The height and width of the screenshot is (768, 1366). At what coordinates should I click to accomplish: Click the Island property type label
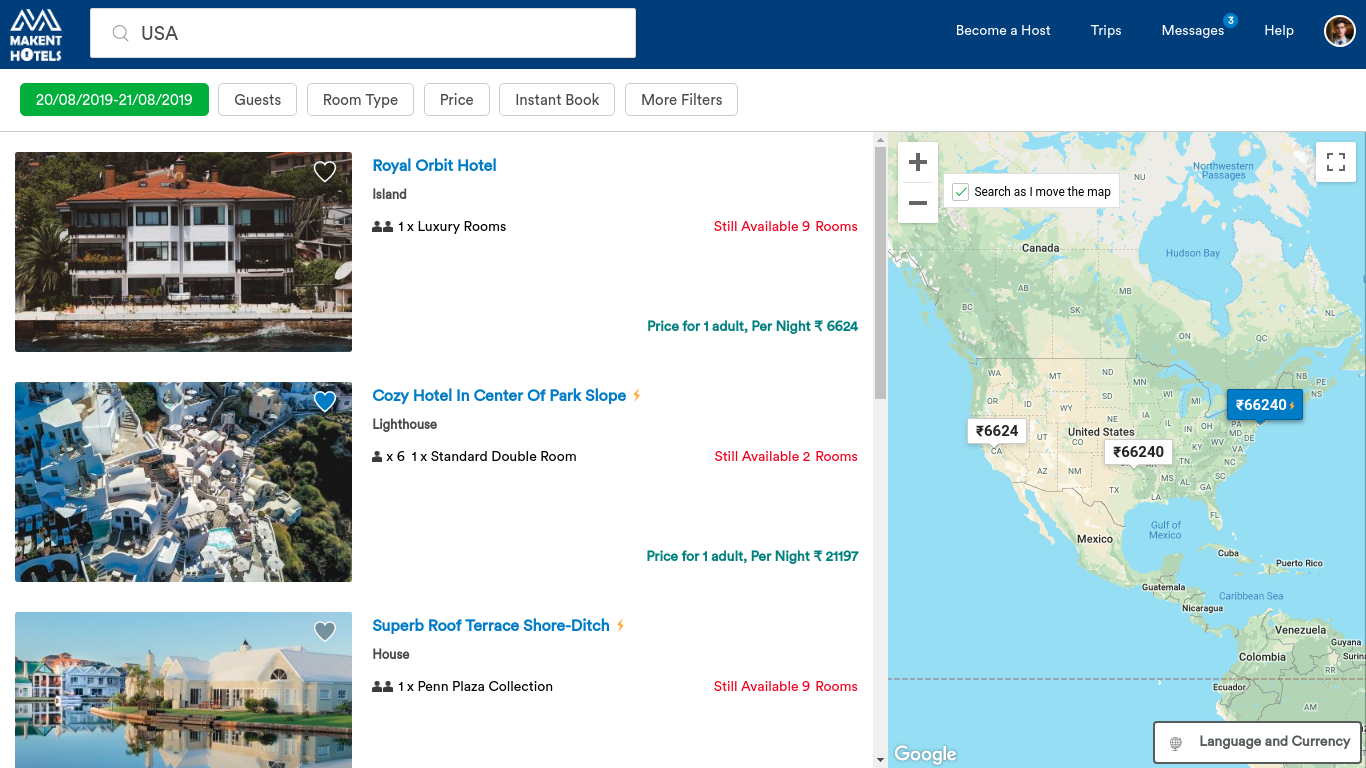coord(390,195)
